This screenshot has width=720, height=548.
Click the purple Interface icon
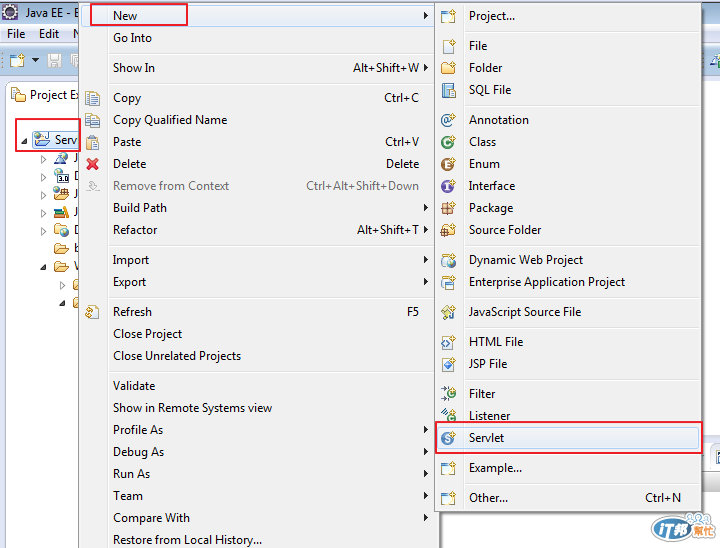448,186
